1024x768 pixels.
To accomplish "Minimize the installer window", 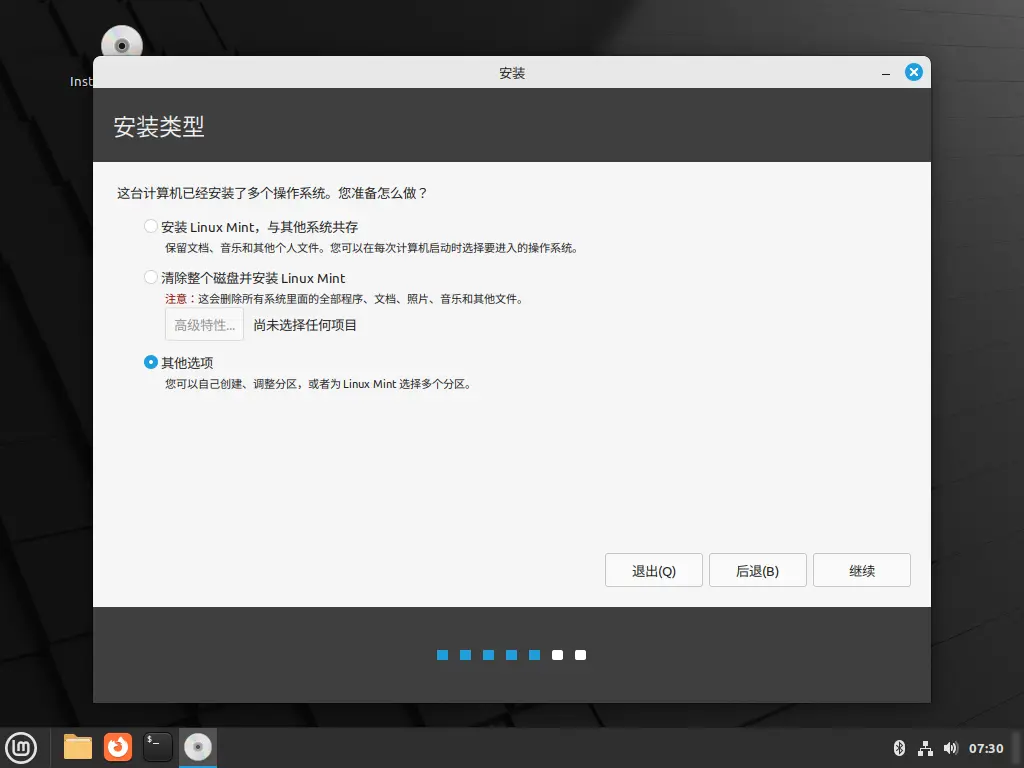I will (886, 73).
